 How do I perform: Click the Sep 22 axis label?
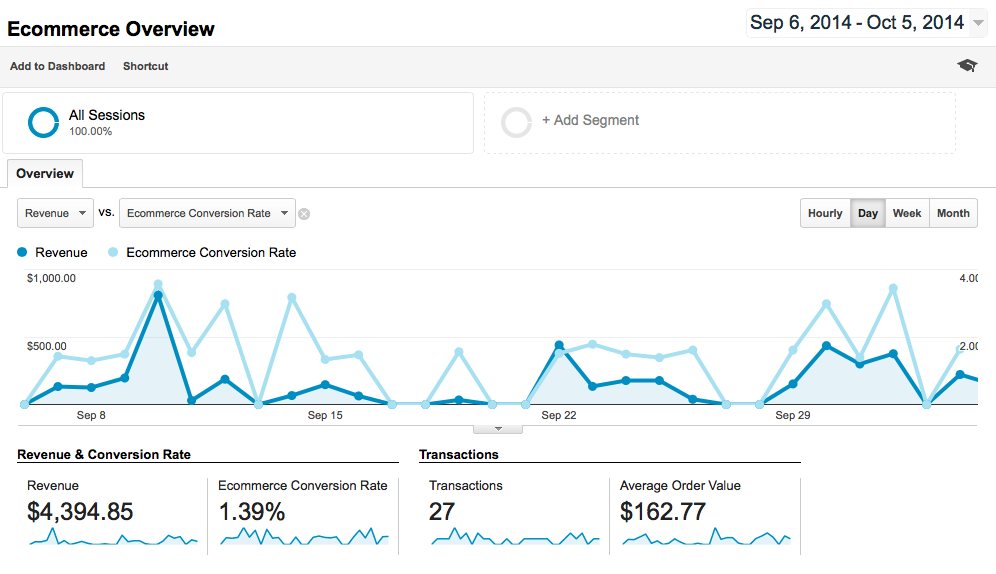pyautogui.click(x=558, y=415)
